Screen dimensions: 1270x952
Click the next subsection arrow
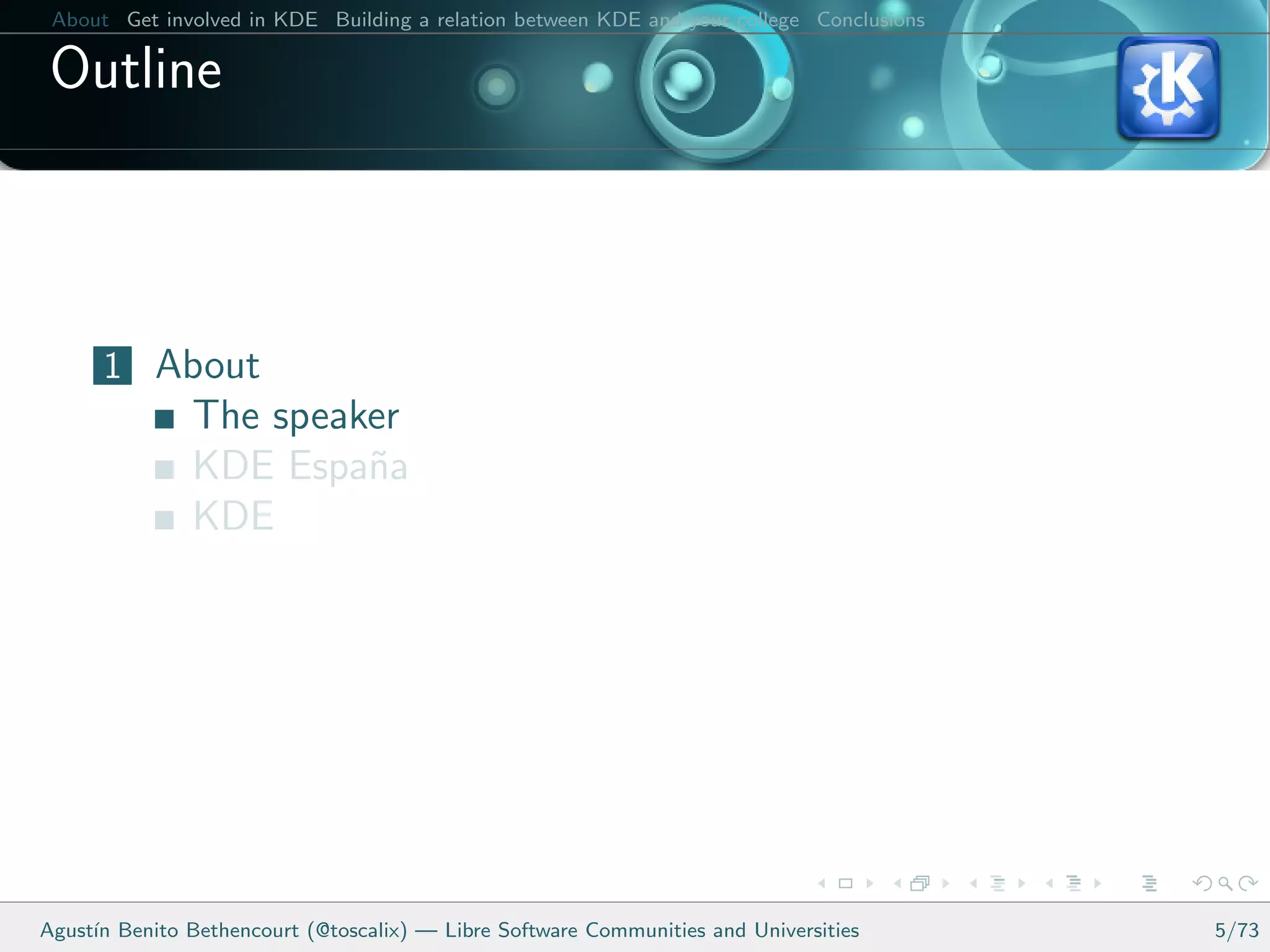[x=1022, y=884]
